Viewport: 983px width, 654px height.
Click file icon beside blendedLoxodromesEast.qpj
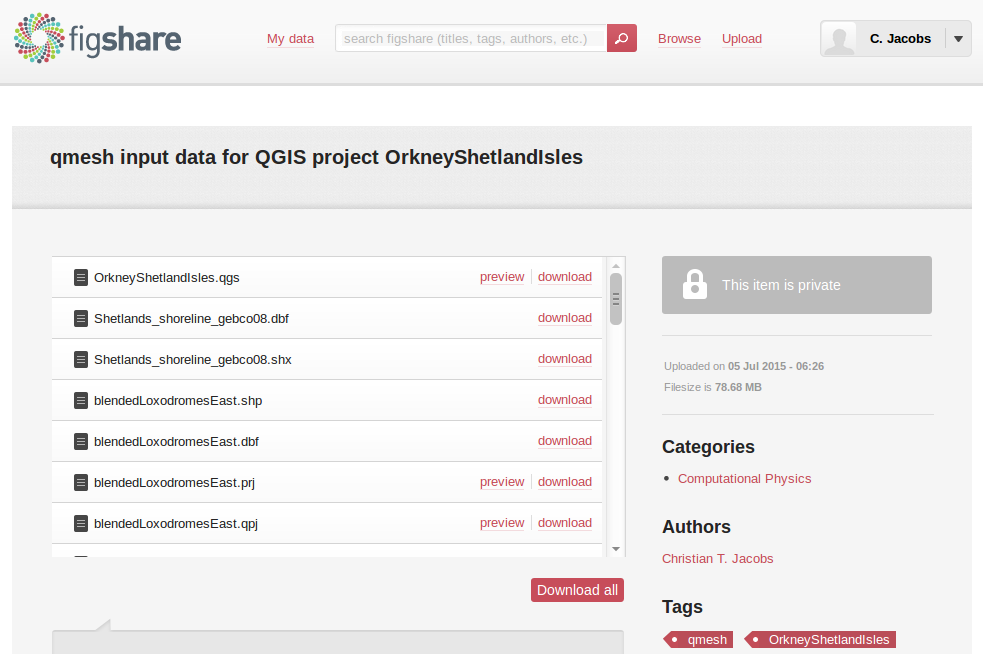point(81,523)
